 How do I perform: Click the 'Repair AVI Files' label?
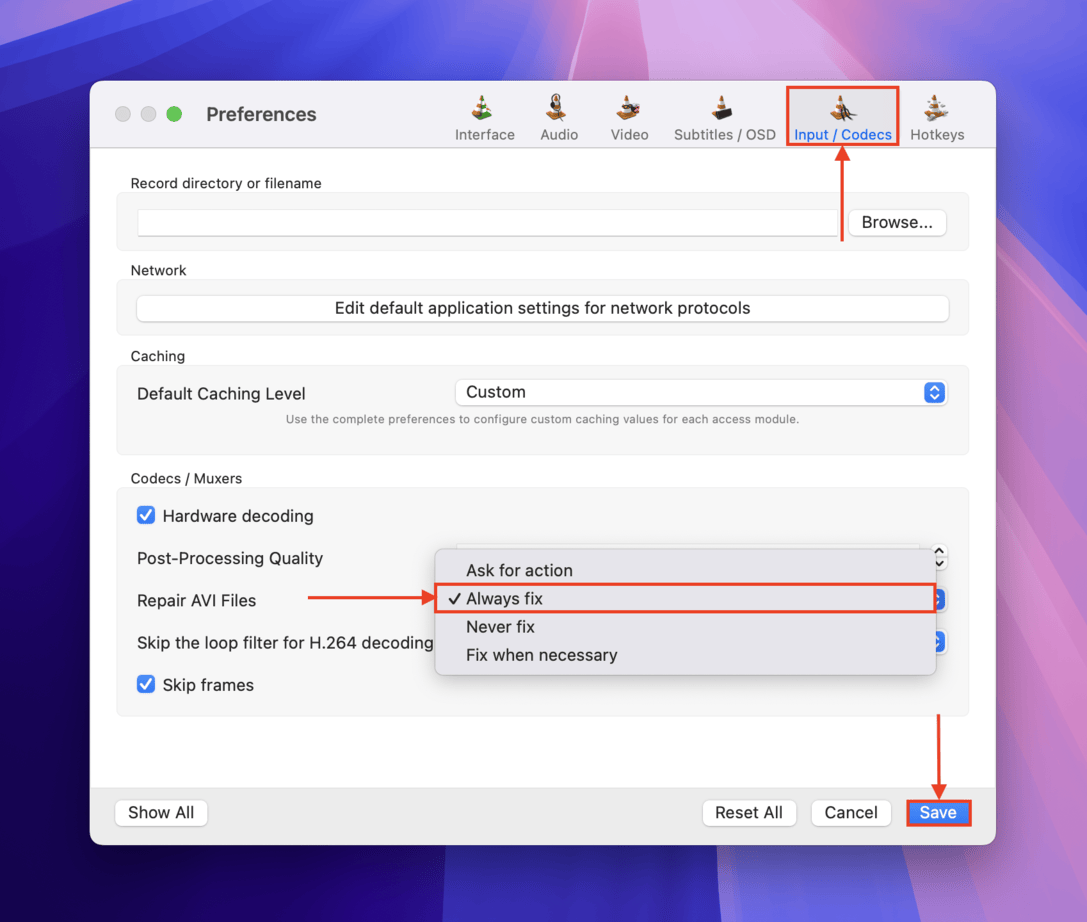pos(196,600)
